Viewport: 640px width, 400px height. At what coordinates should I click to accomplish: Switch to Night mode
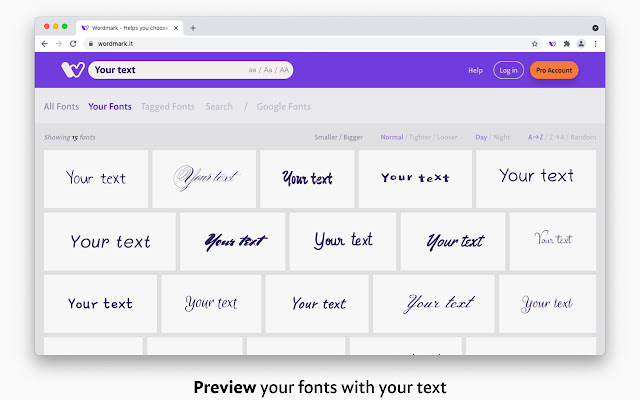502,137
